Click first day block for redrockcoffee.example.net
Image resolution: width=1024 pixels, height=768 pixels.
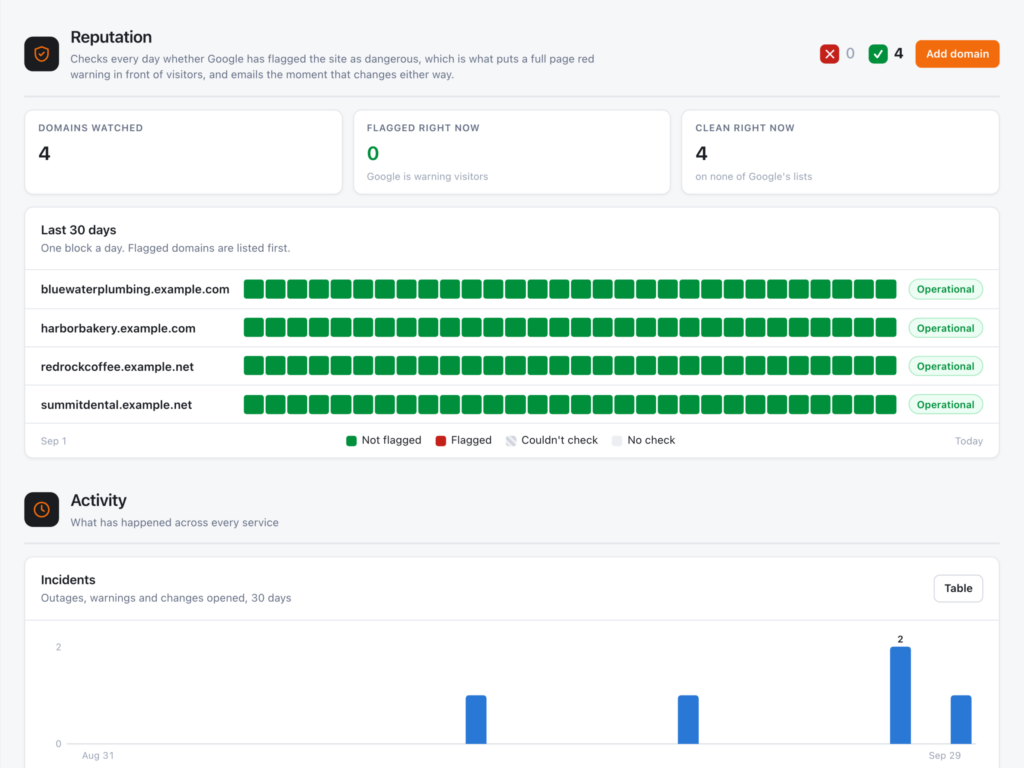[254, 366]
